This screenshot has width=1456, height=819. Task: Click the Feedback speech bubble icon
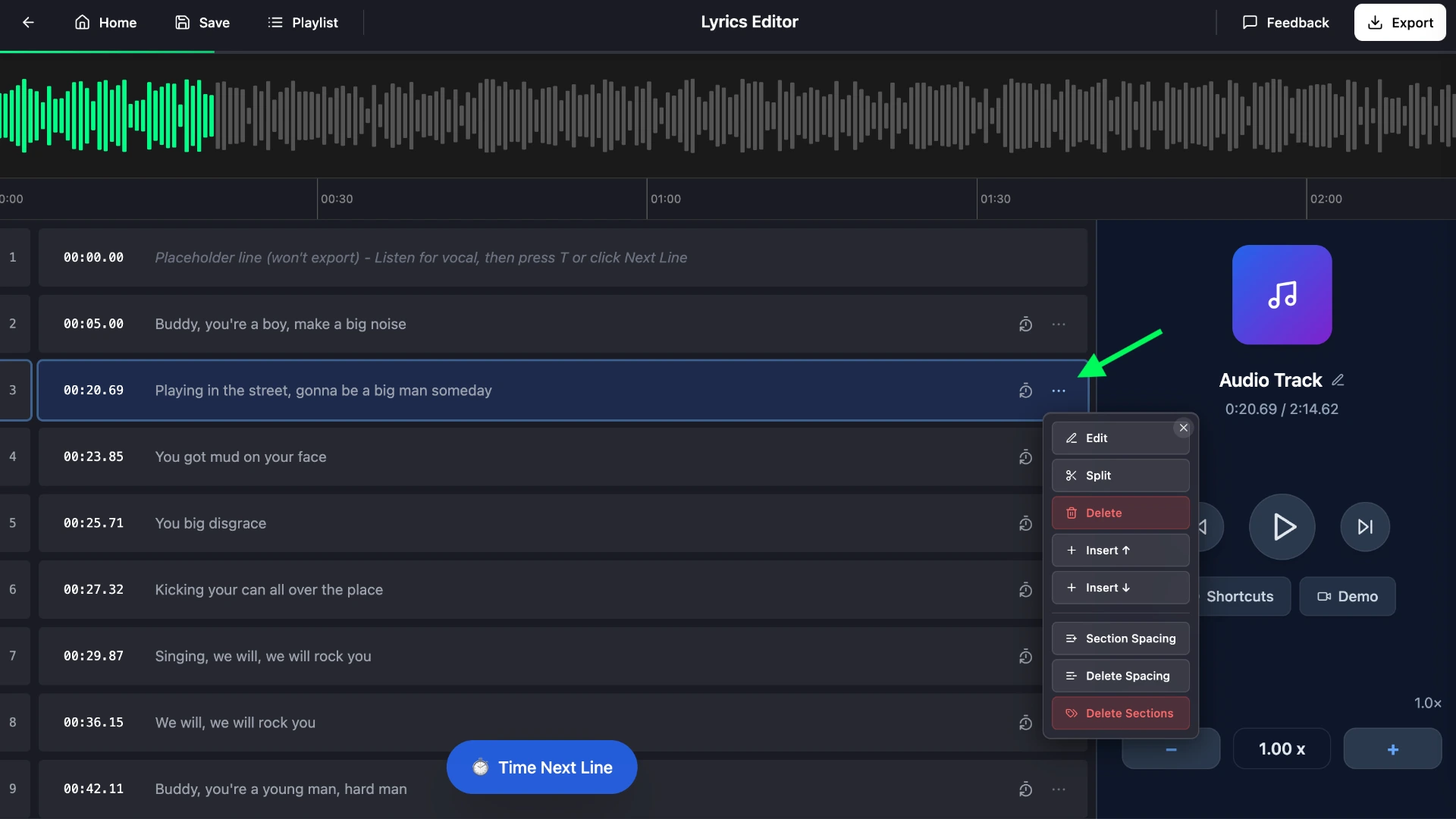click(1250, 22)
